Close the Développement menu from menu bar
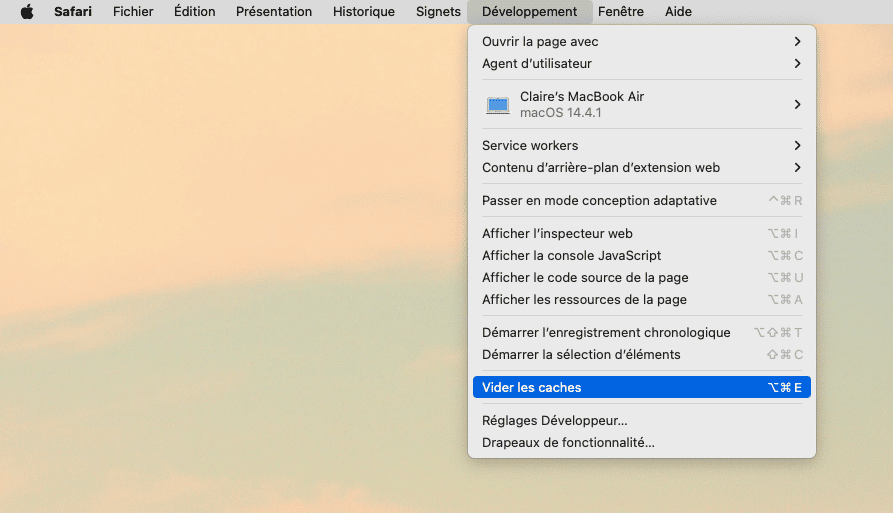 pos(530,11)
